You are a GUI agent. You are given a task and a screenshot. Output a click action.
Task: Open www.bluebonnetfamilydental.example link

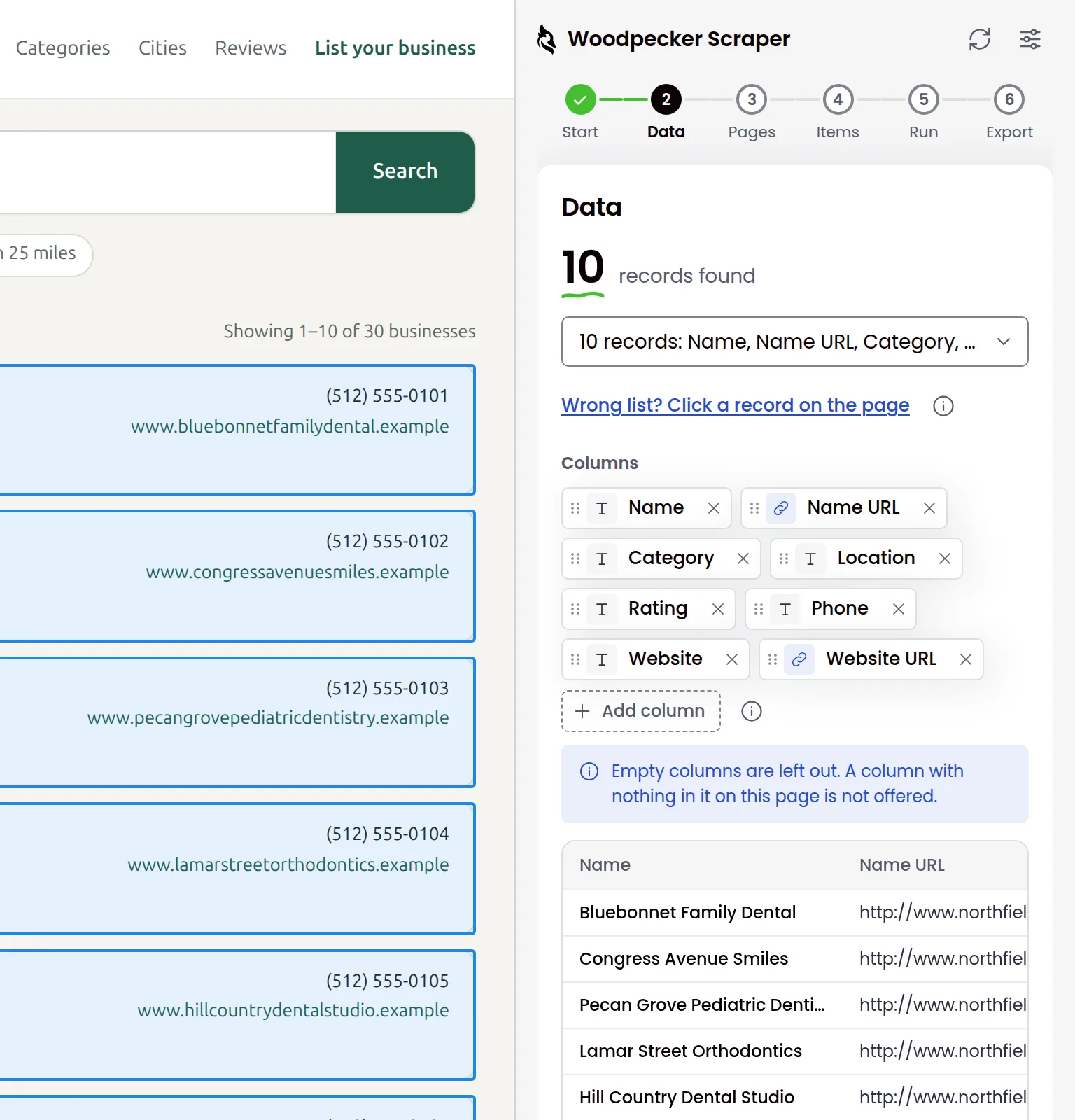point(290,426)
